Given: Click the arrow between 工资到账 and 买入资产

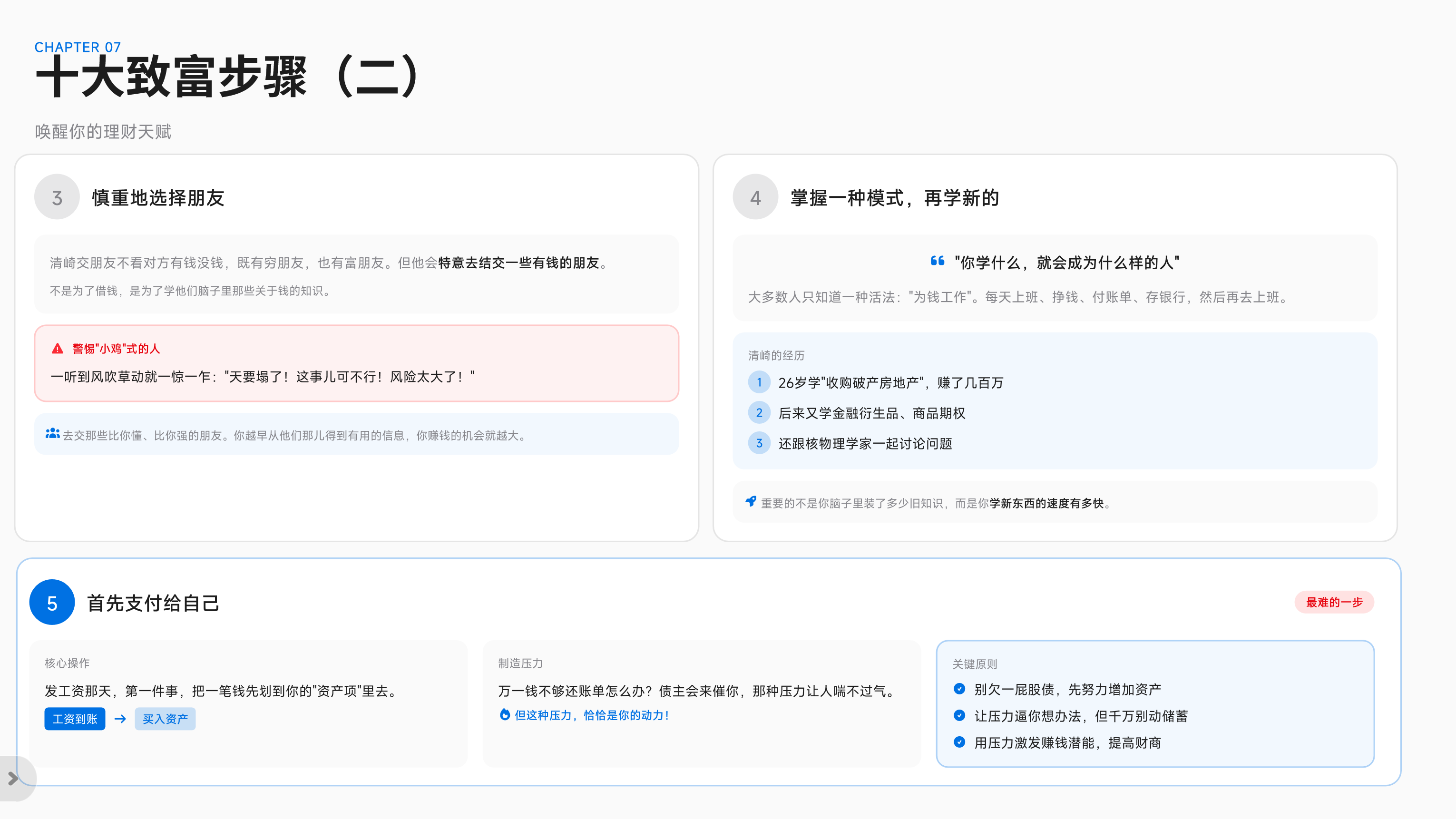Looking at the screenshot, I should pyautogui.click(x=120, y=719).
